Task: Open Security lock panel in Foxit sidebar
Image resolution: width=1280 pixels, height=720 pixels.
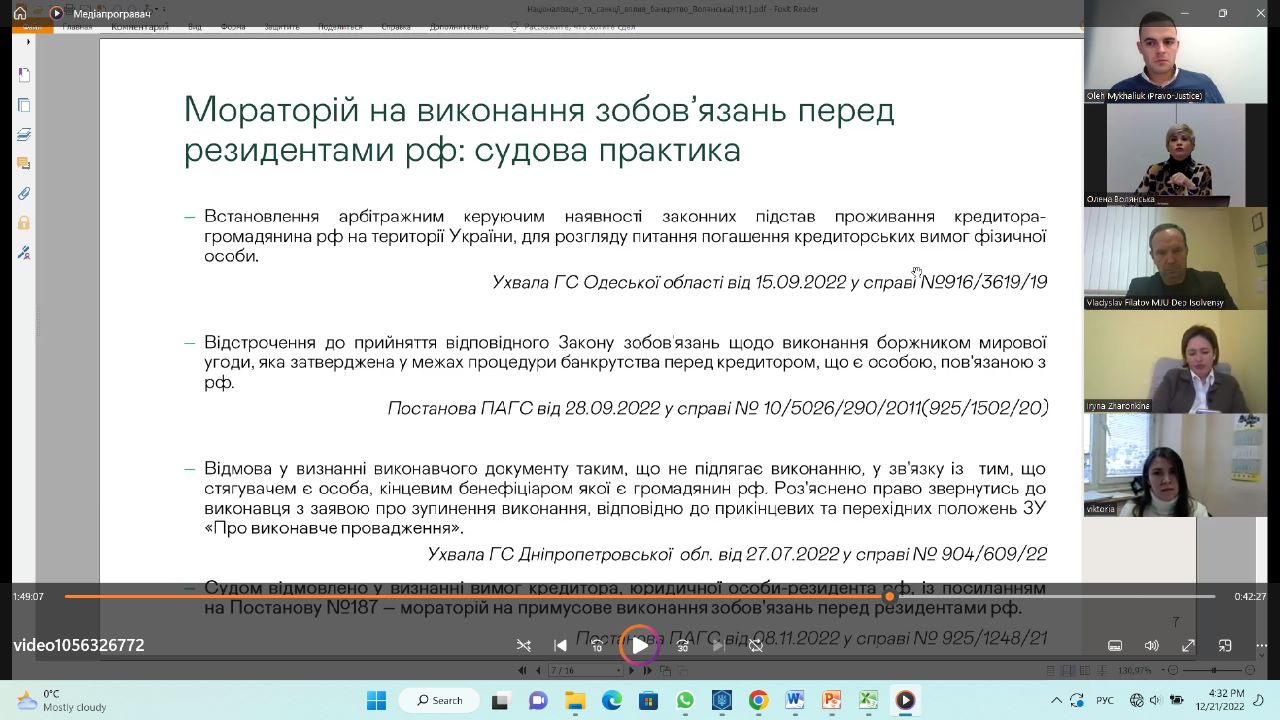Action: [24, 223]
